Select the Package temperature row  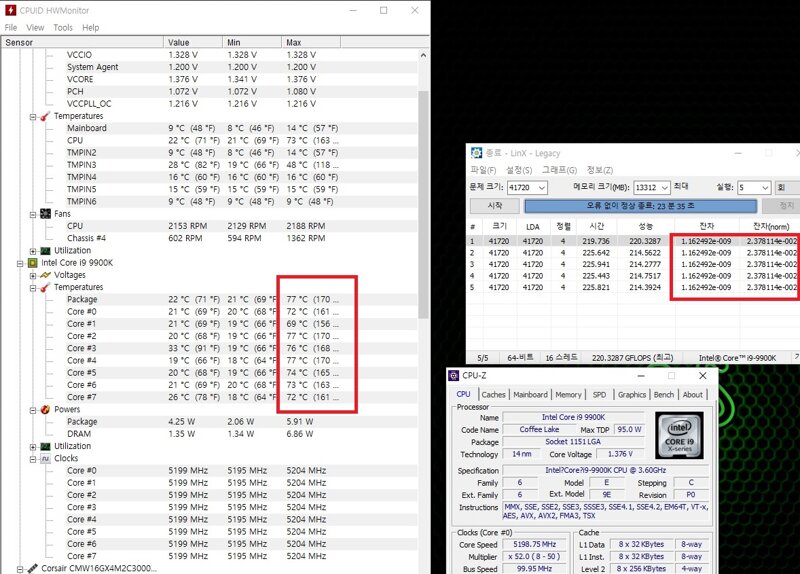tap(209, 300)
